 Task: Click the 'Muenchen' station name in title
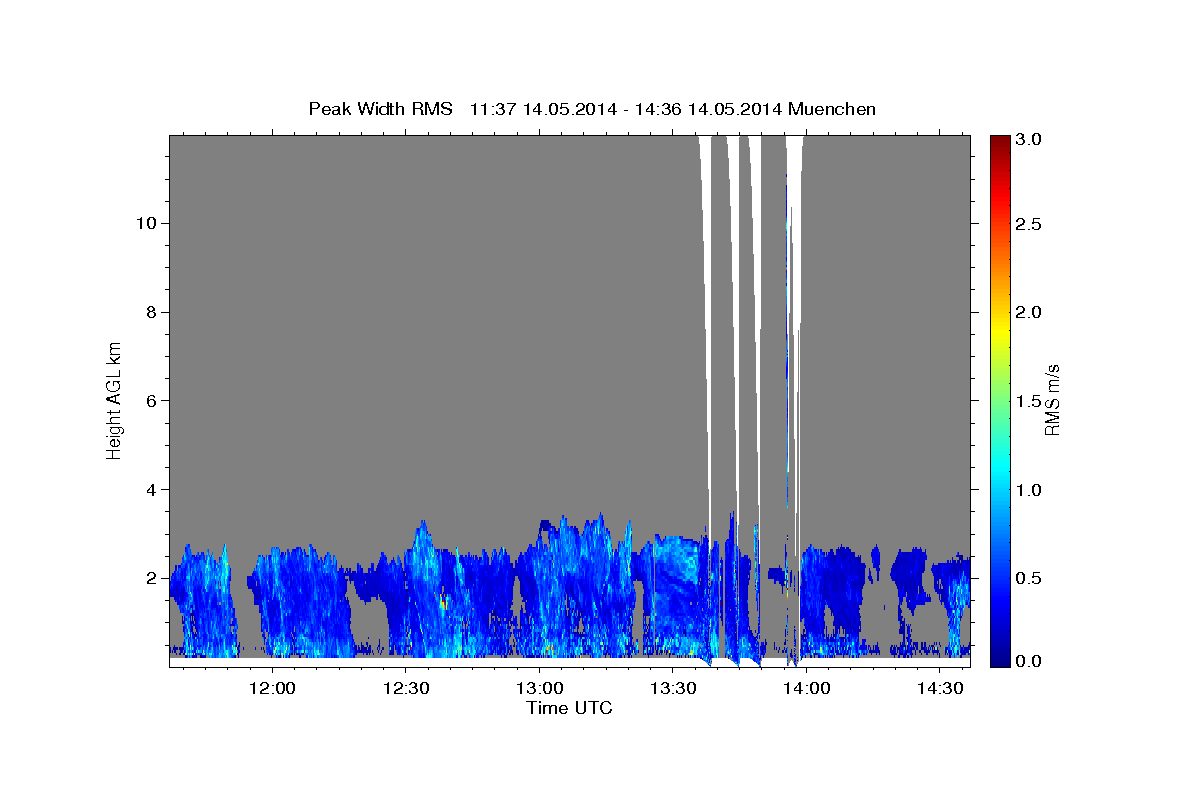[x=832, y=108]
